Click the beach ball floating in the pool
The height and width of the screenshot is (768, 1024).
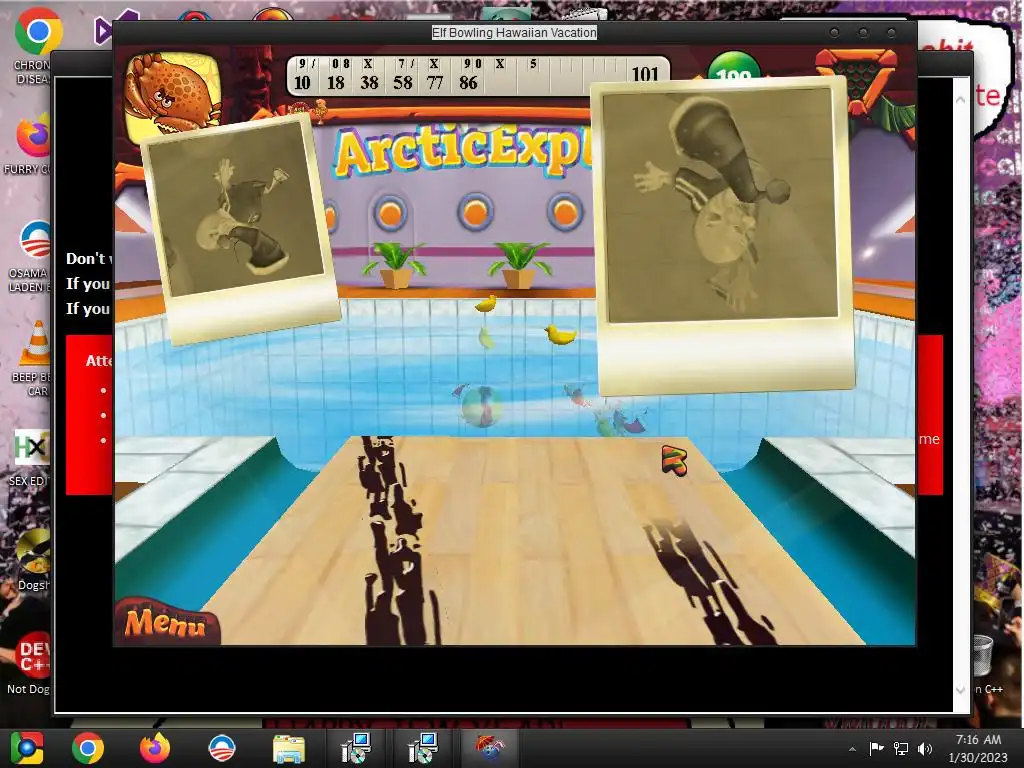pyautogui.click(x=481, y=405)
